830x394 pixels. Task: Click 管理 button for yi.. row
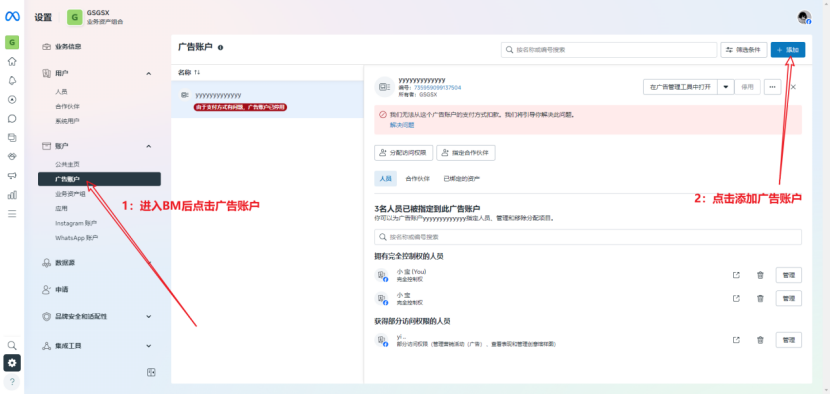789,340
